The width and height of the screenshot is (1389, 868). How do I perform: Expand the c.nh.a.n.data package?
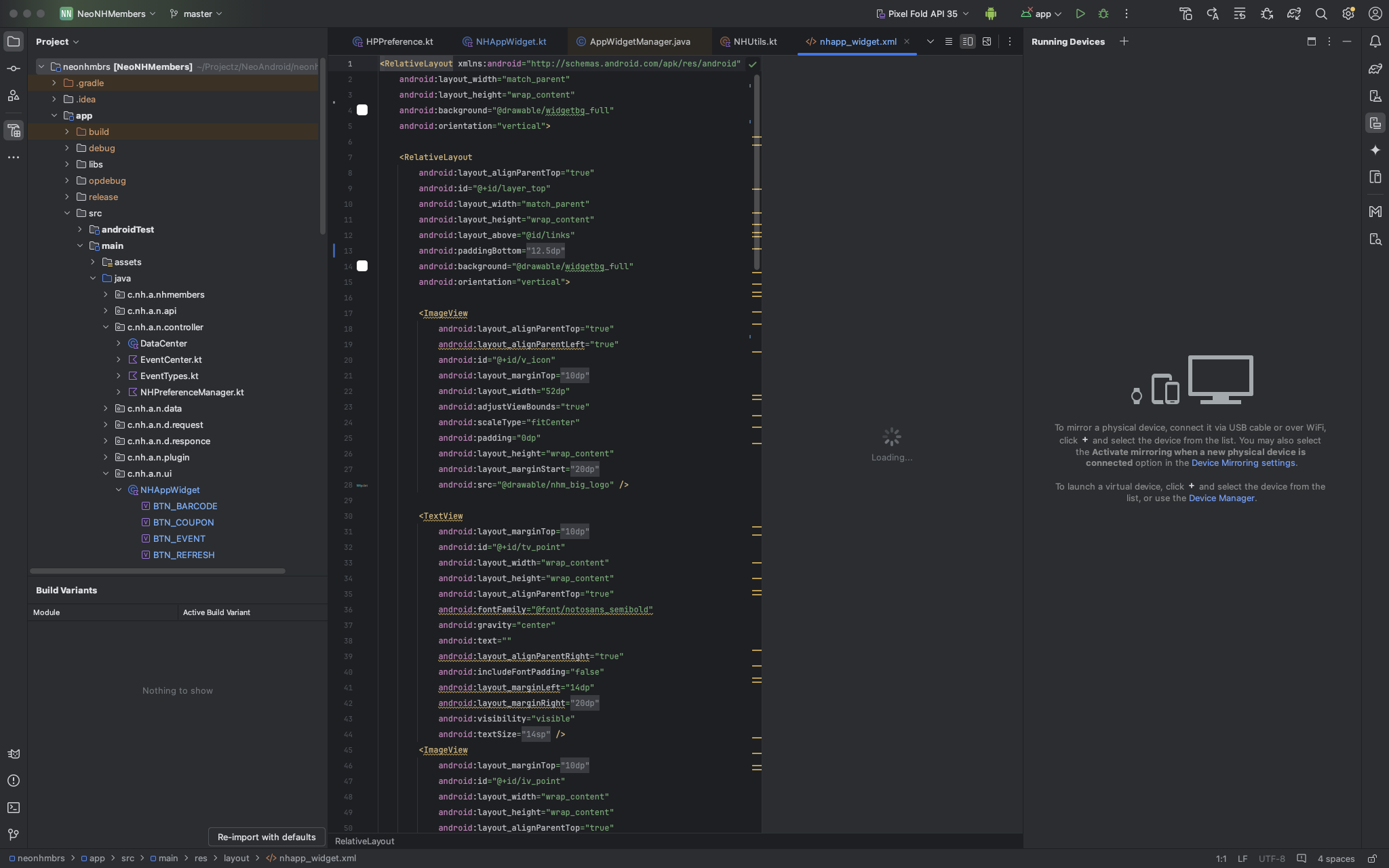(x=106, y=408)
